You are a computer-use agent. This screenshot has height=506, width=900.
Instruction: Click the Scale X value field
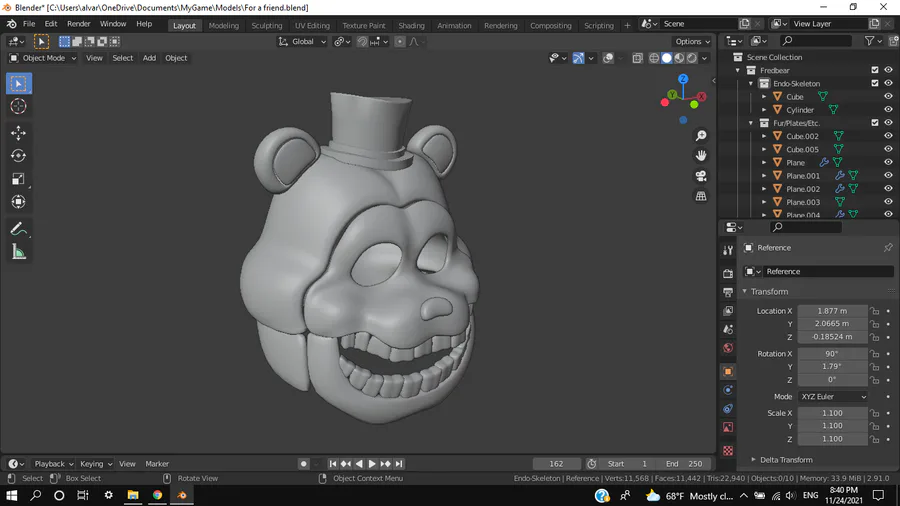832,412
